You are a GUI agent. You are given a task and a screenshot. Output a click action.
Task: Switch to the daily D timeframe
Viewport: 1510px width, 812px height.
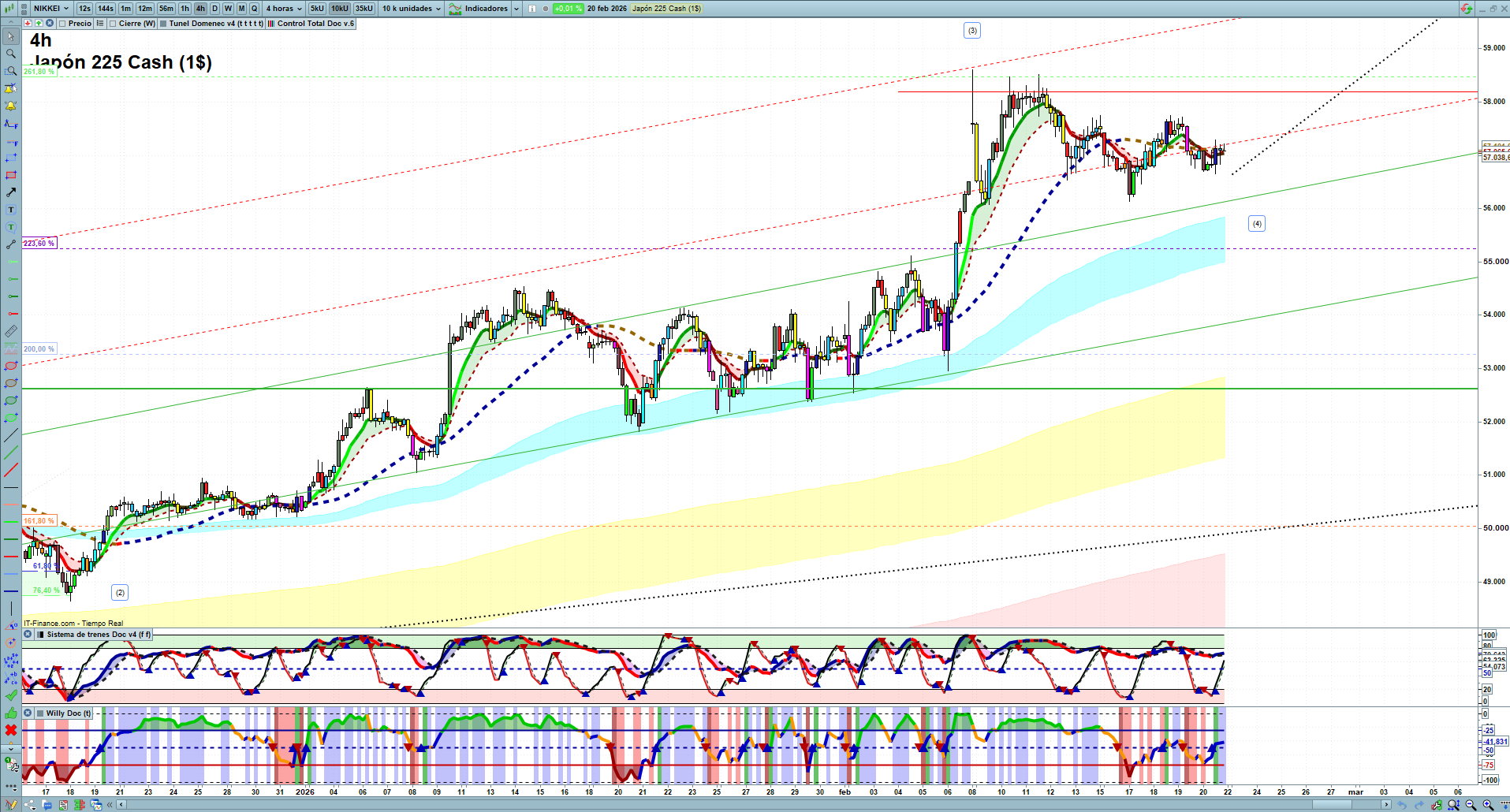click(x=214, y=9)
